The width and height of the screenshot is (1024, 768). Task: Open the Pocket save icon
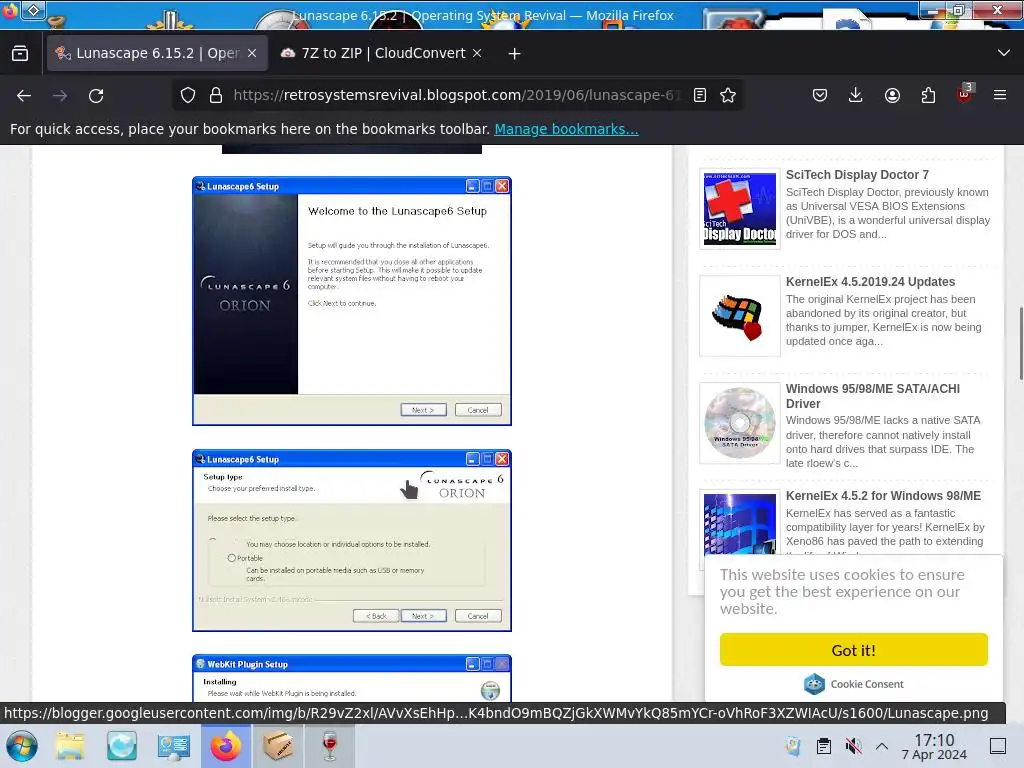click(x=820, y=95)
